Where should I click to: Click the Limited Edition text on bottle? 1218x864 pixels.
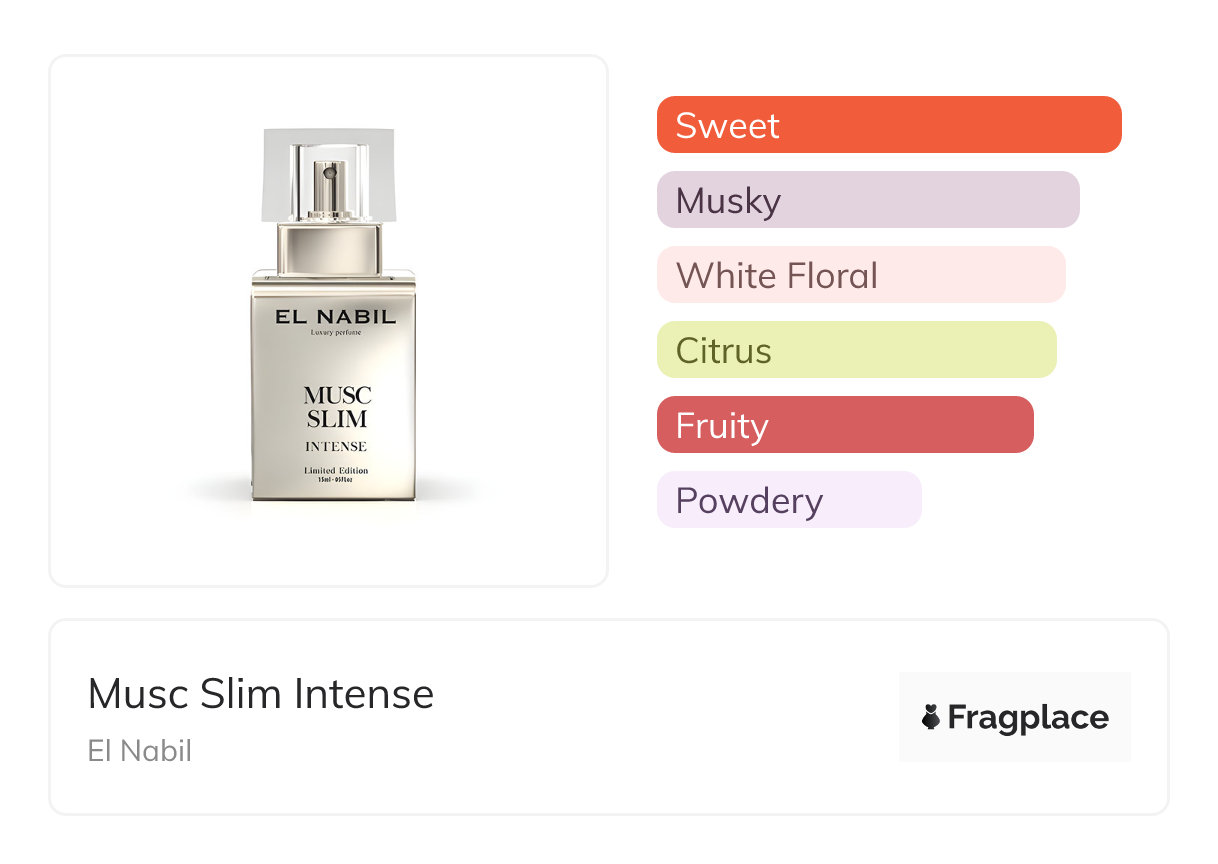(x=336, y=470)
